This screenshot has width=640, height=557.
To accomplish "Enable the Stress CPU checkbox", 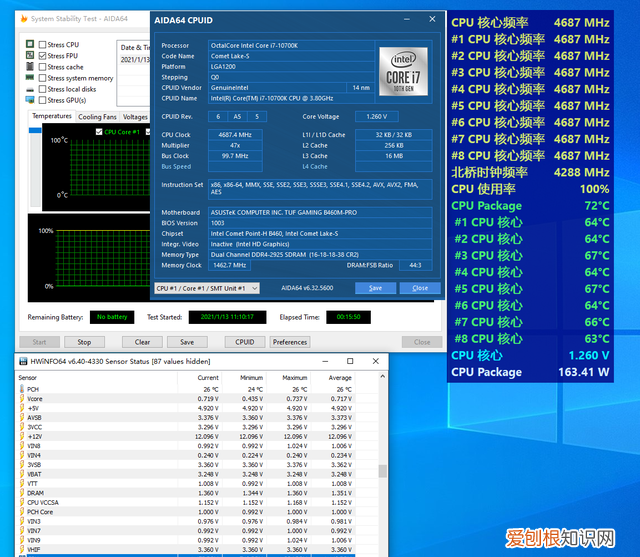I will [x=42, y=44].
